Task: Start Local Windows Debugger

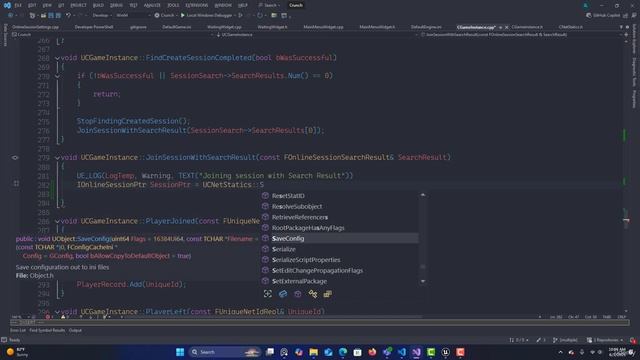Action: point(207,16)
